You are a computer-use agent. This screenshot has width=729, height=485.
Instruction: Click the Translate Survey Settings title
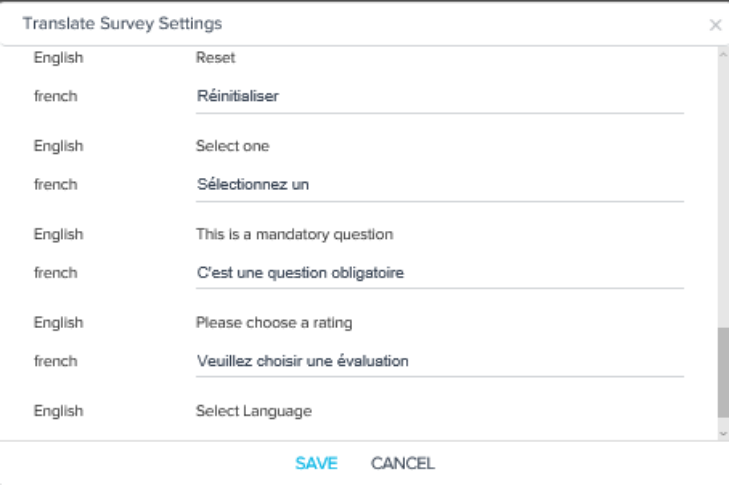[122, 24]
